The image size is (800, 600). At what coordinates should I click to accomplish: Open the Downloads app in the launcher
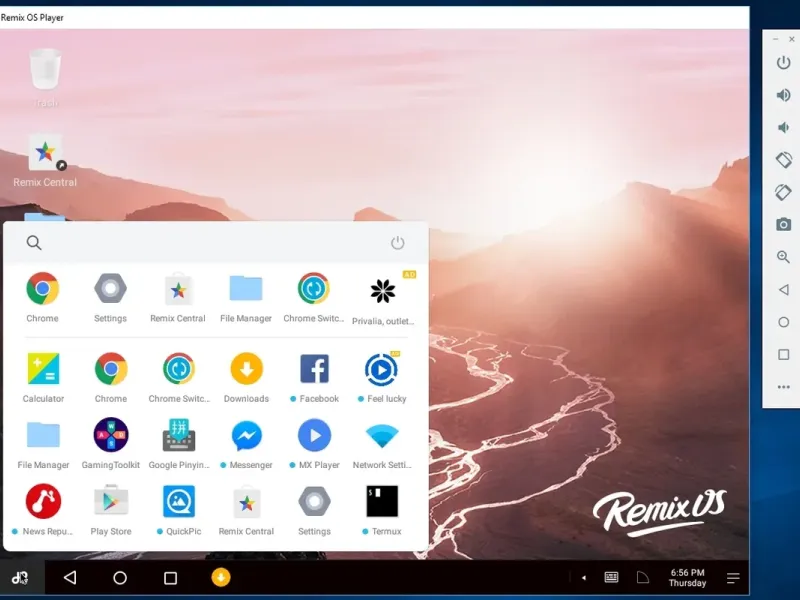[246, 368]
